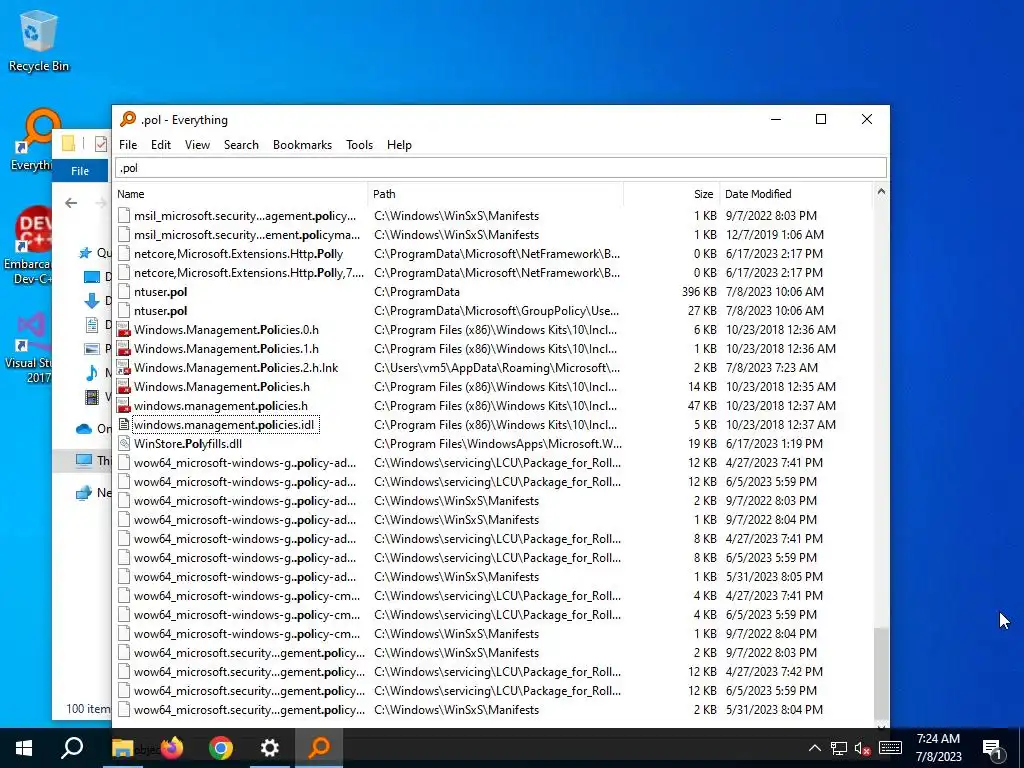Image resolution: width=1024 pixels, height=768 pixels.
Task: Open Recycle Bin desktop icon
Action: click(x=38, y=40)
